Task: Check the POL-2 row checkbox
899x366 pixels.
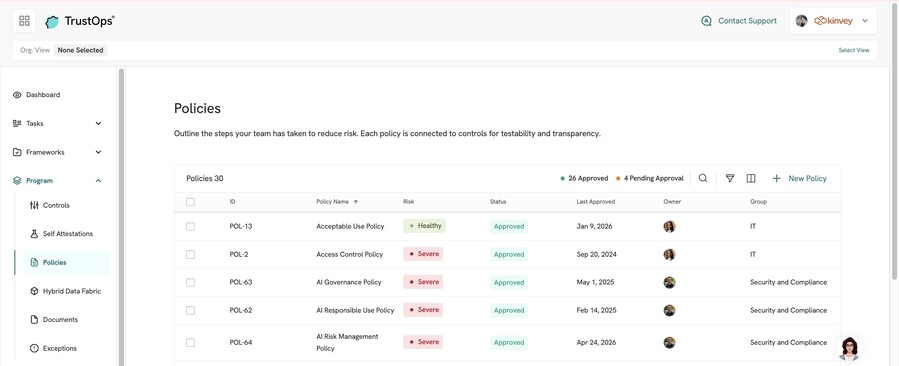Action: click(x=190, y=255)
